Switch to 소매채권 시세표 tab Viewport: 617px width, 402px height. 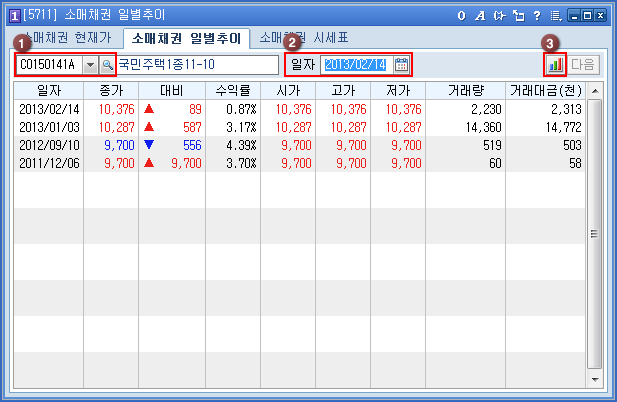(x=303, y=37)
